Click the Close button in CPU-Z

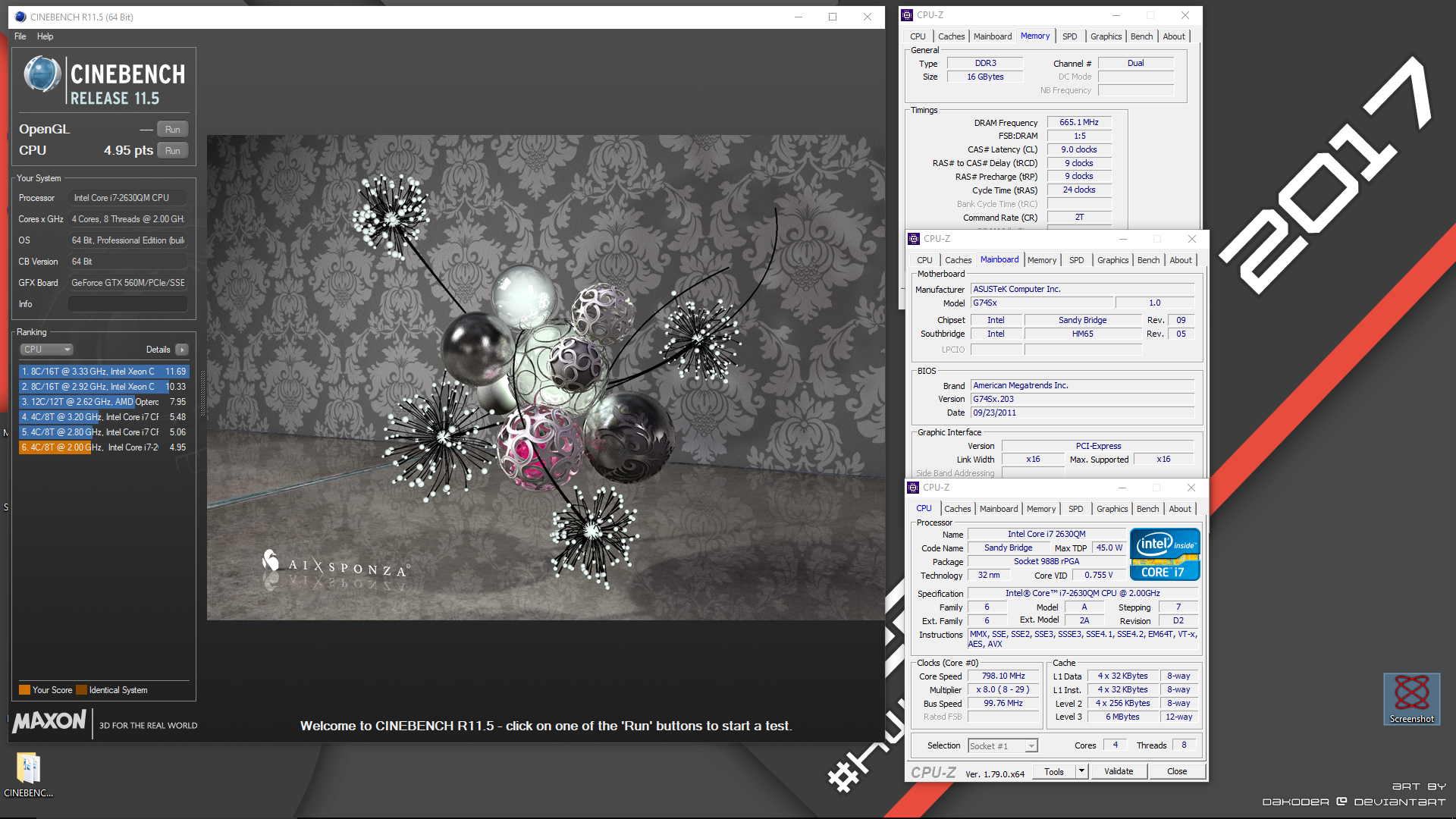click(x=1177, y=771)
